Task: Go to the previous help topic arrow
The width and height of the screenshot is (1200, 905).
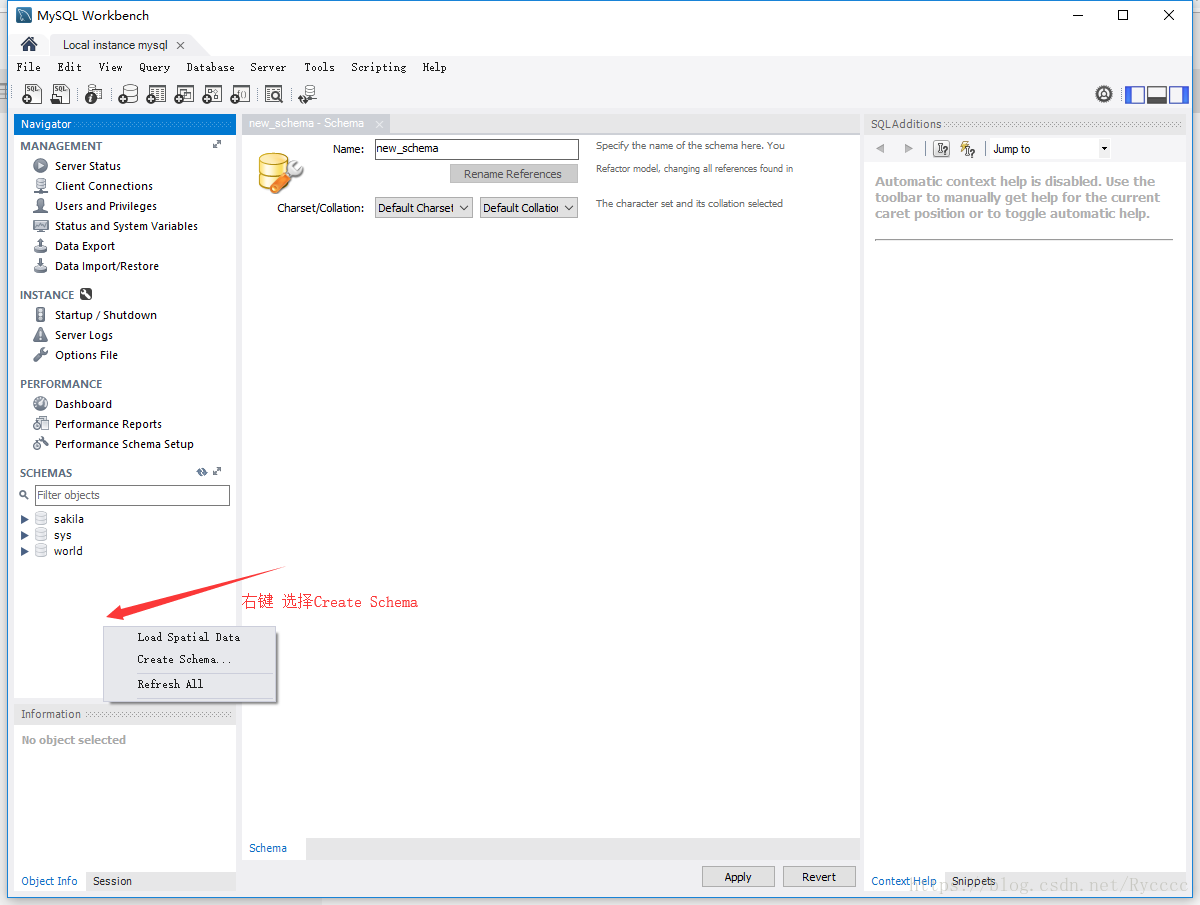Action: [x=881, y=149]
